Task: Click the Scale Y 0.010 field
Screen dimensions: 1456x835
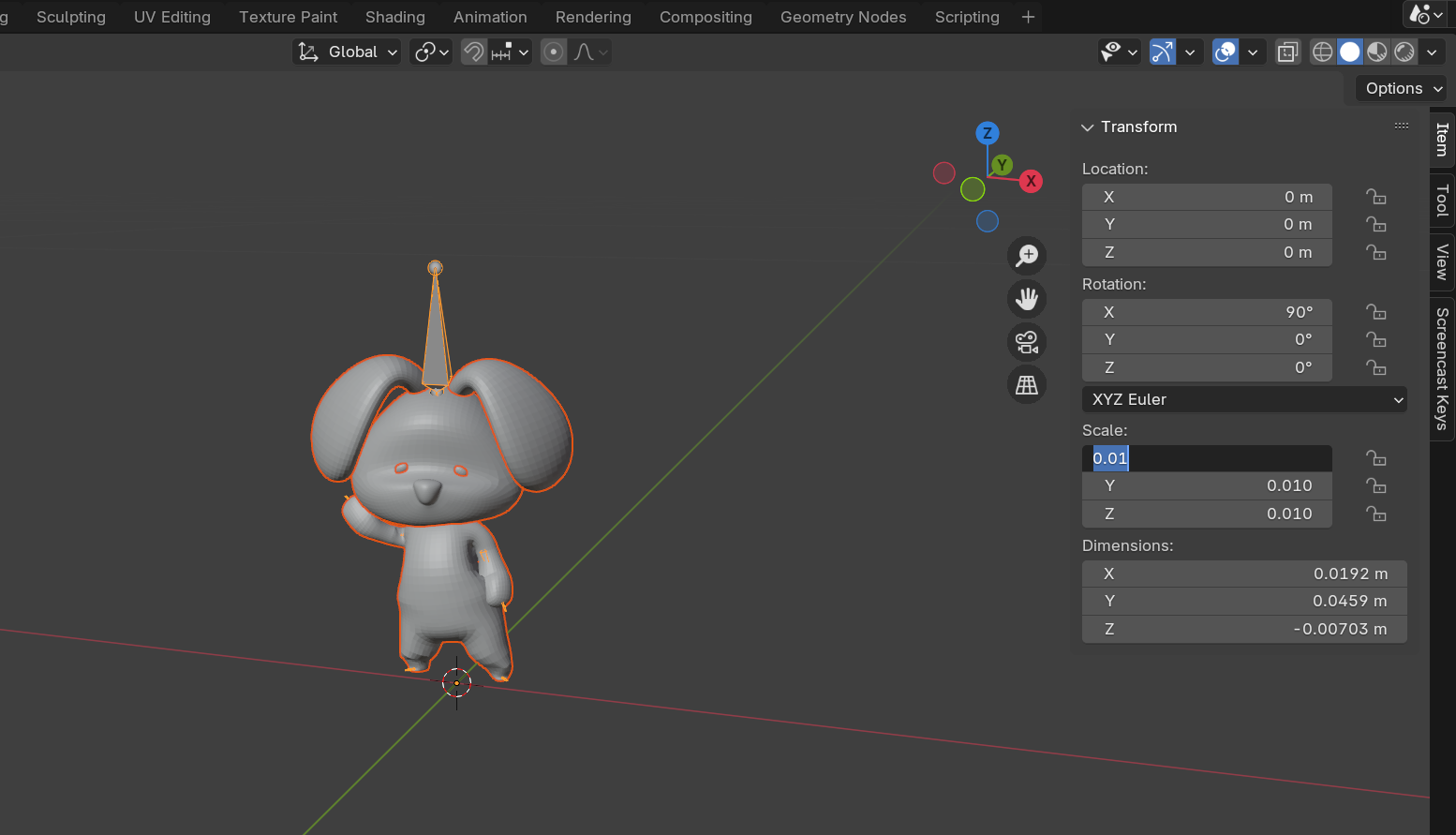Action: coord(1207,485)
